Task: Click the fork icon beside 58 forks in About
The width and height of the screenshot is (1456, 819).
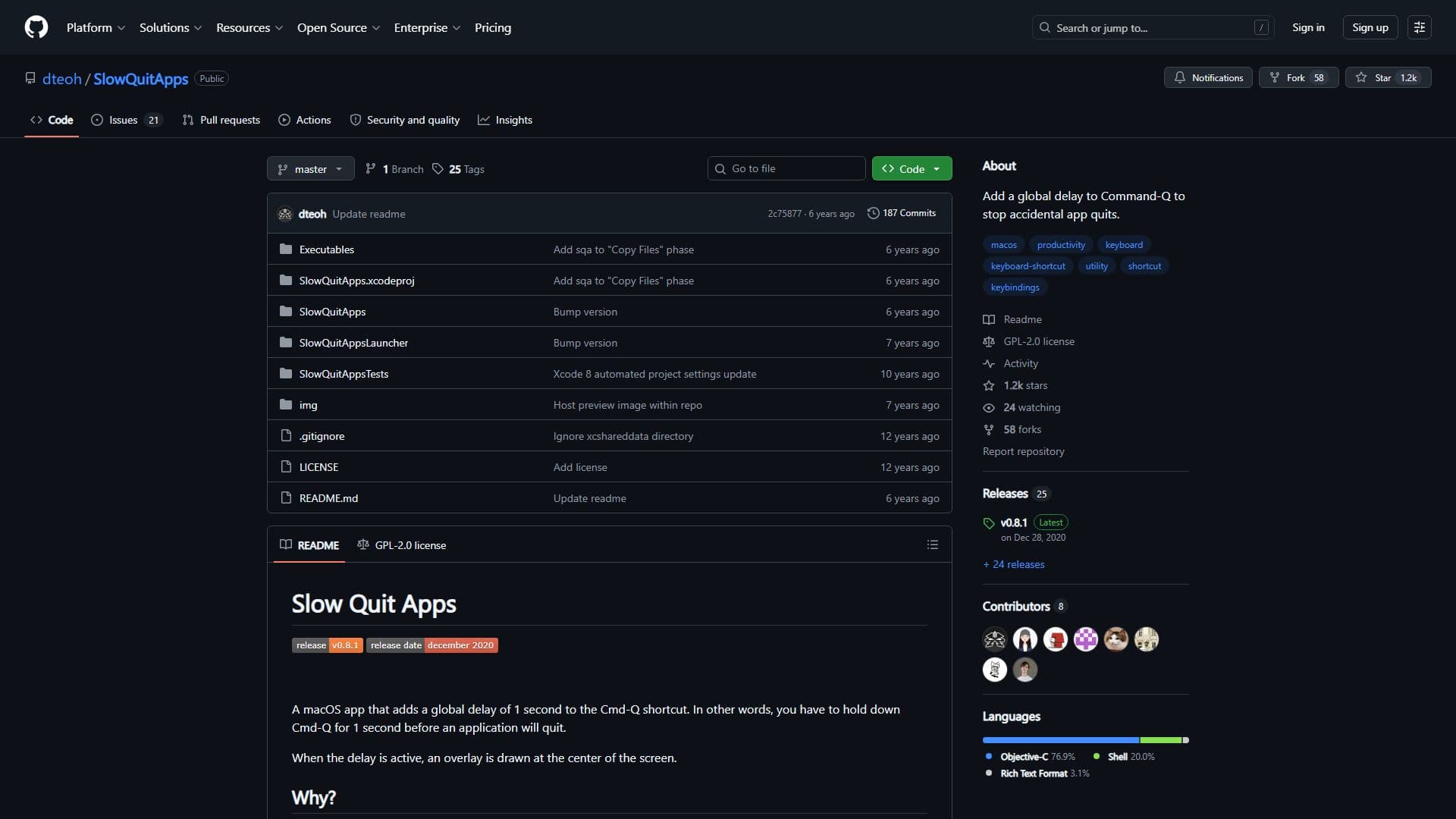Action: coord(989,429)
